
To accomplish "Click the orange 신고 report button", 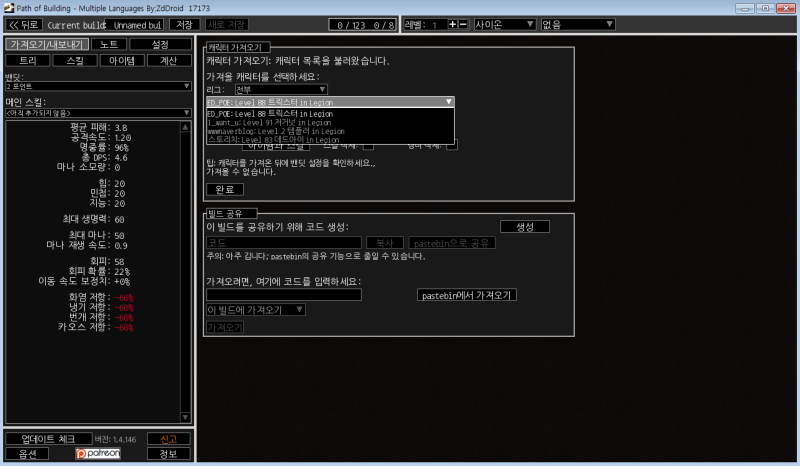I will coord(168,439).
